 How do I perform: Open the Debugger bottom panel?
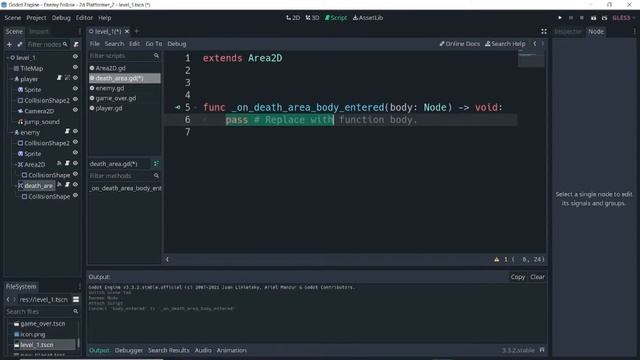pos(129,350)
